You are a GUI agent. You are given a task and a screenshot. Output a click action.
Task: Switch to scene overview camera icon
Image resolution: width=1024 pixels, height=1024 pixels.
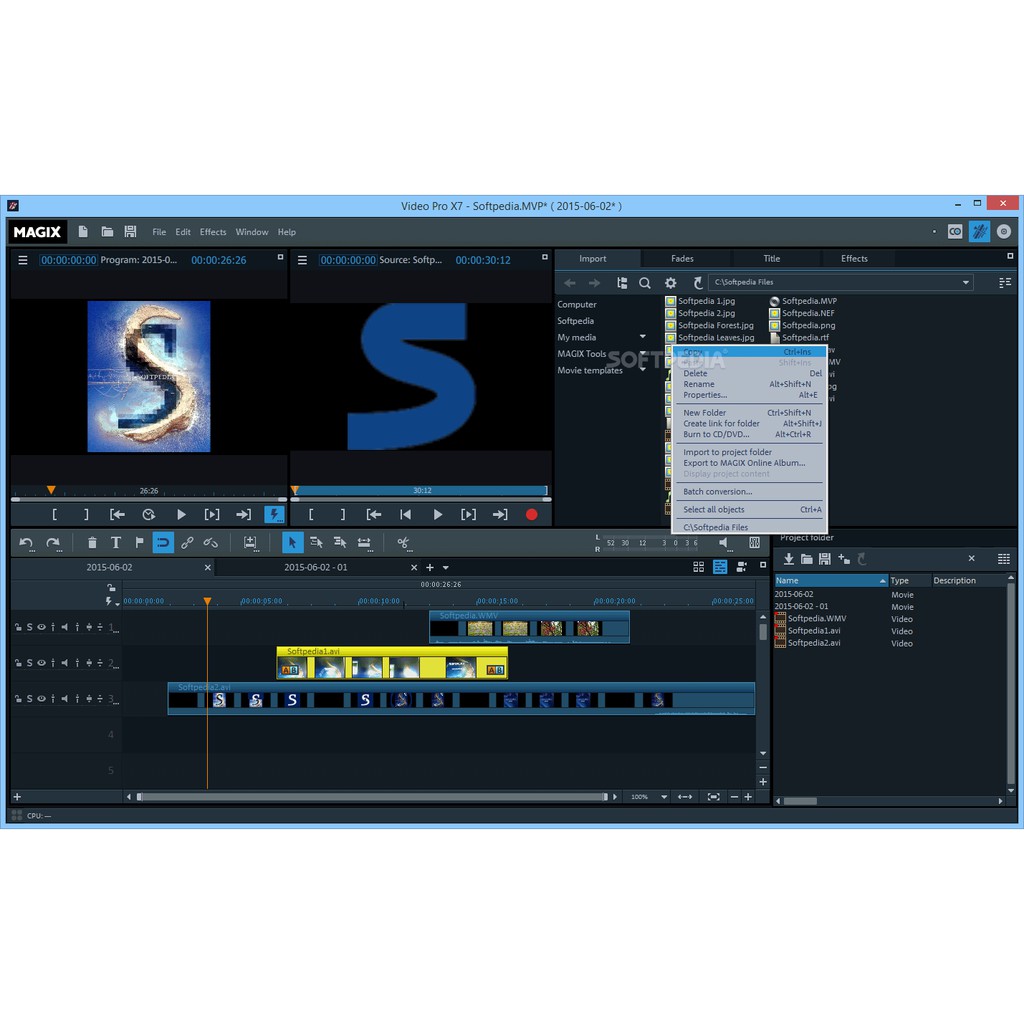tap(741, 567)
